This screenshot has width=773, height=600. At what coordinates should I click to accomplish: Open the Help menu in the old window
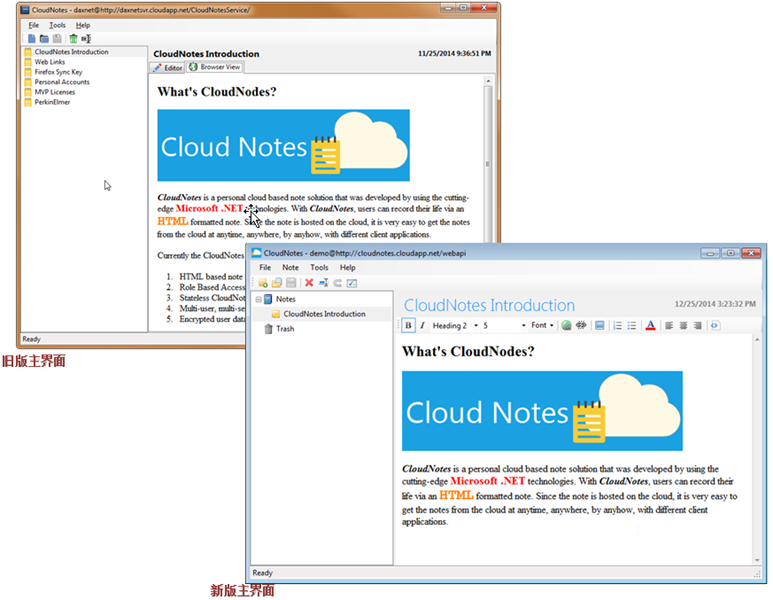click(82, 25)
